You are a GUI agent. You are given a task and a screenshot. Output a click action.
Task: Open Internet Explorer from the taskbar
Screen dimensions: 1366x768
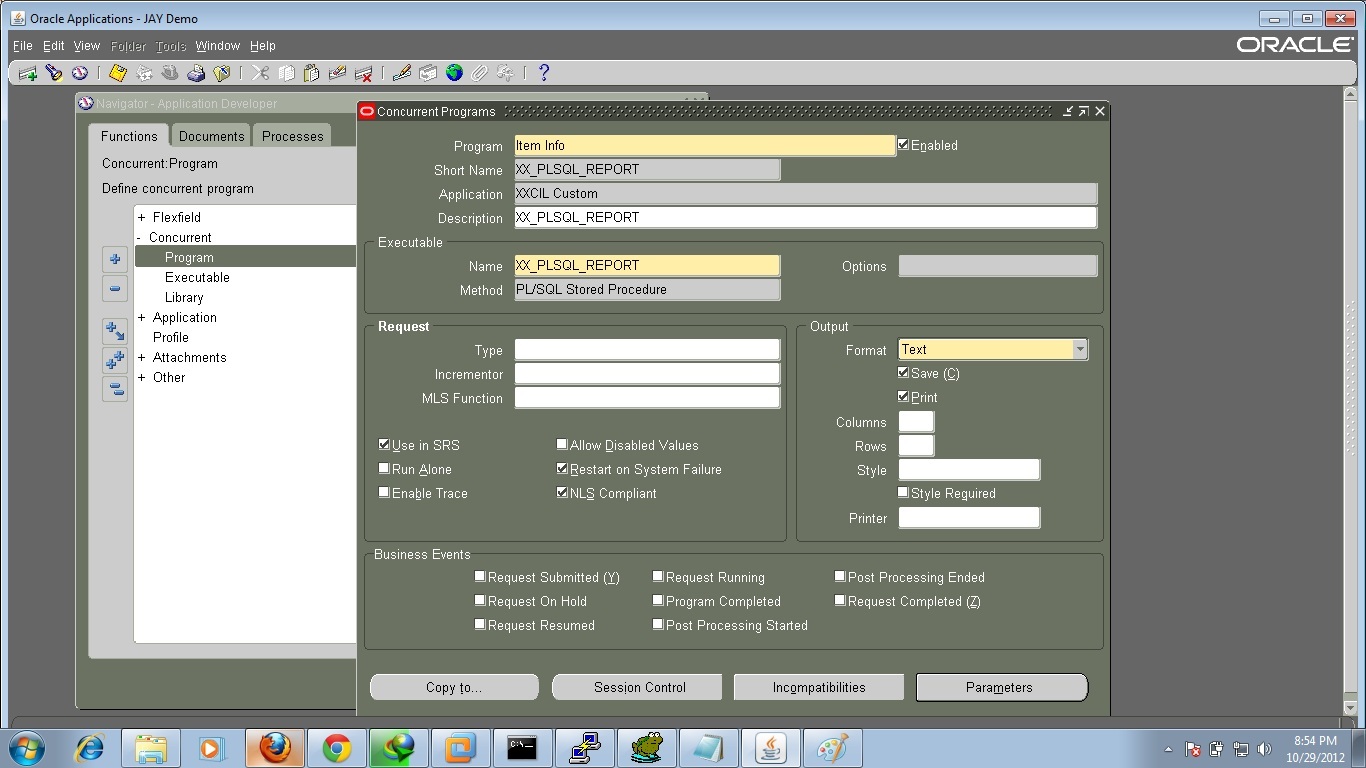coord(89,748)
